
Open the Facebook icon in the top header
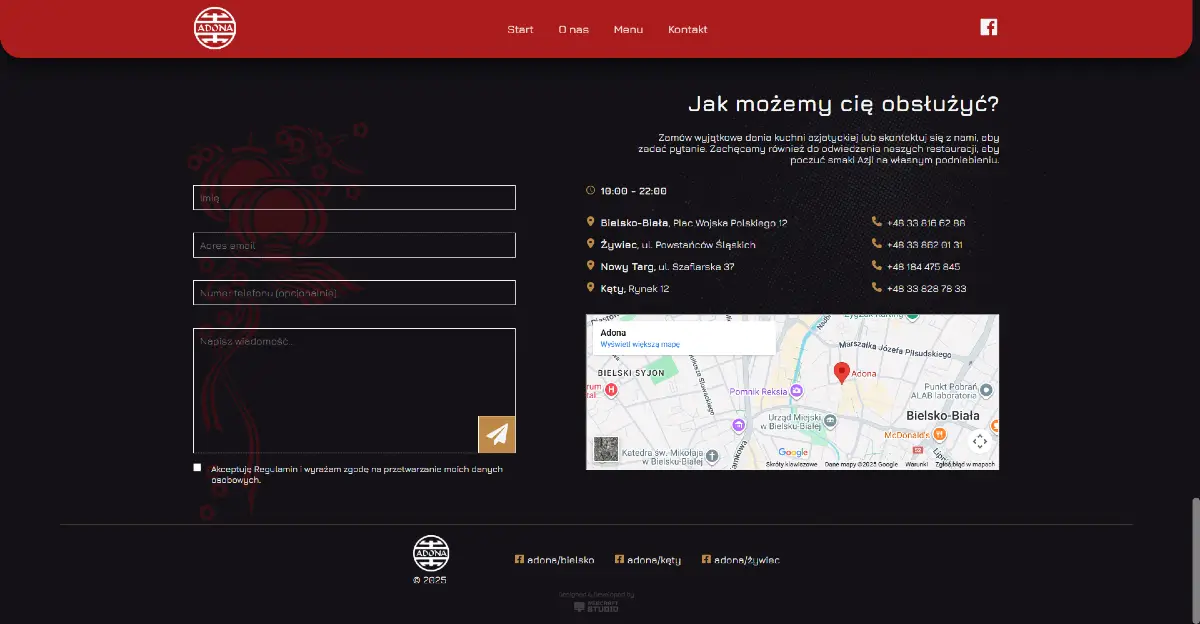(989, 27)
